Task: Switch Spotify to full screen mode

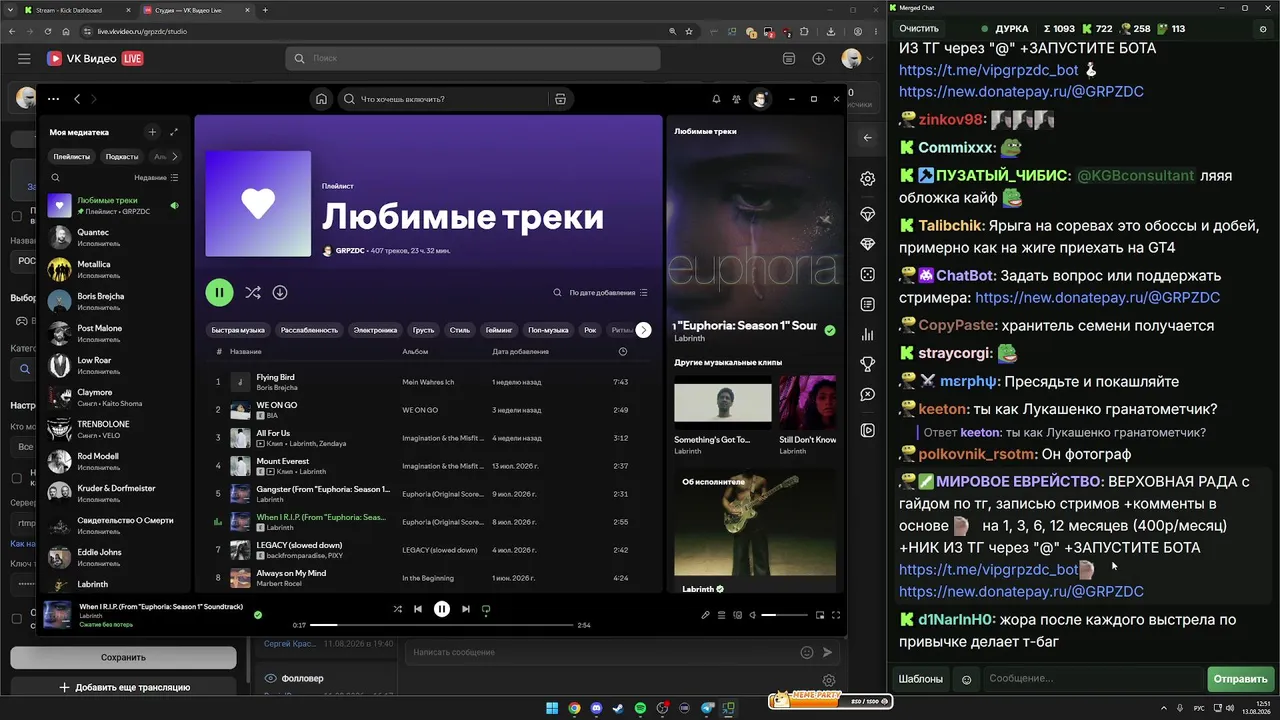Action: [836, 615]
